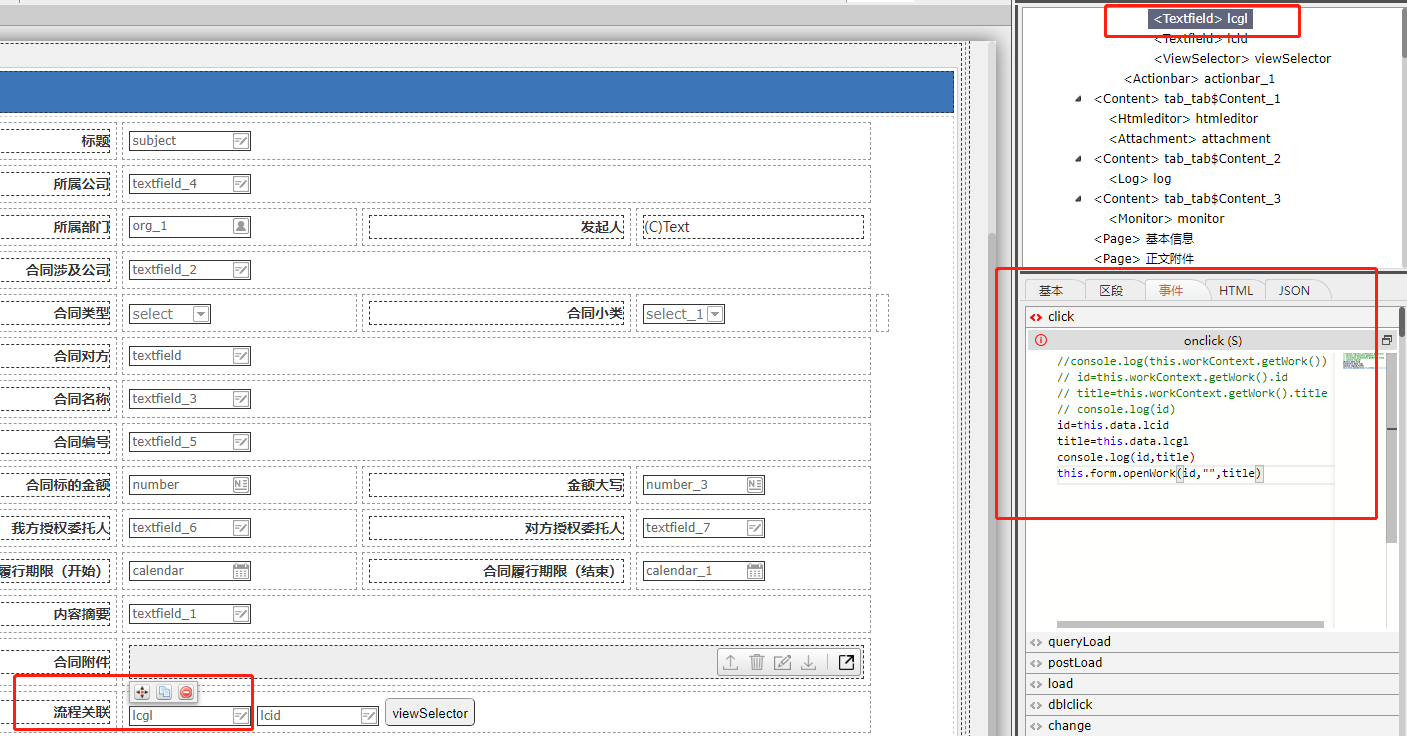
Task: Click the red code icon beside the click event
Action: tap(1036, 317)
